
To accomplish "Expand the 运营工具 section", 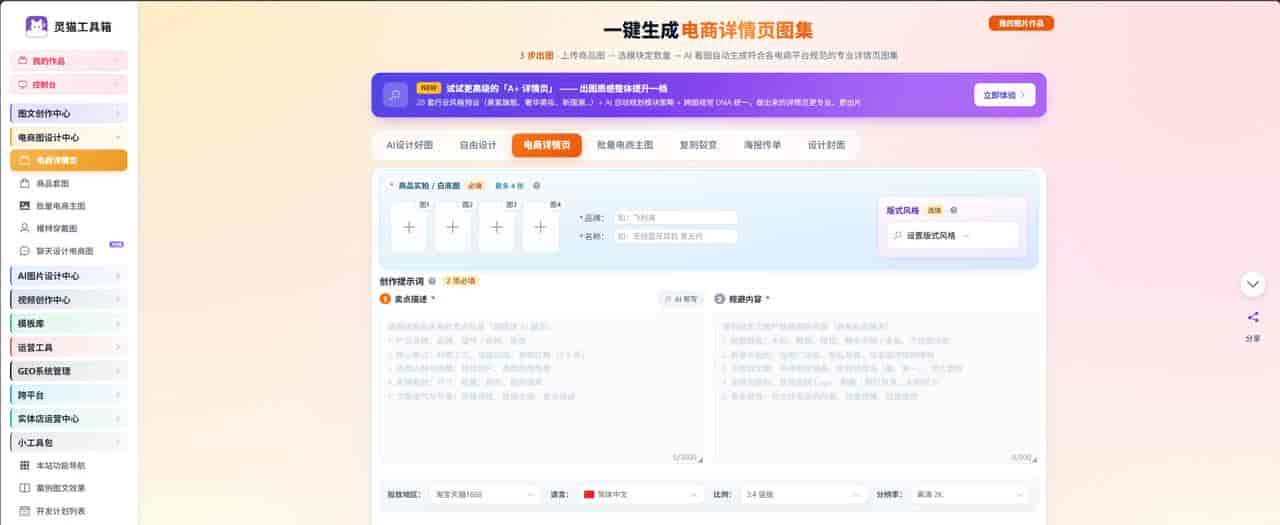I will pos(69,347).
